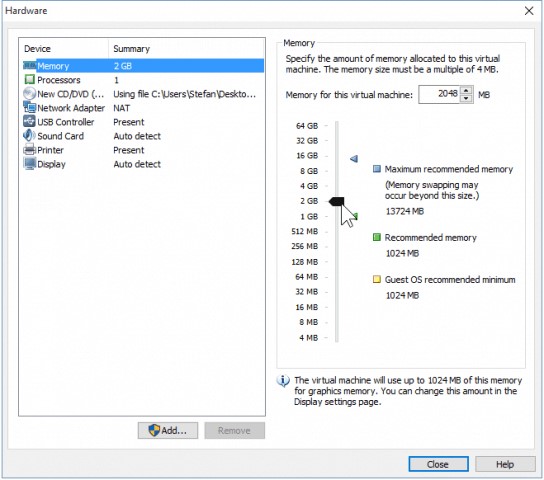544x480 pixels.
Task: Click Present summary for Printer
Action: pyautogui.click(x=129, y=150)
